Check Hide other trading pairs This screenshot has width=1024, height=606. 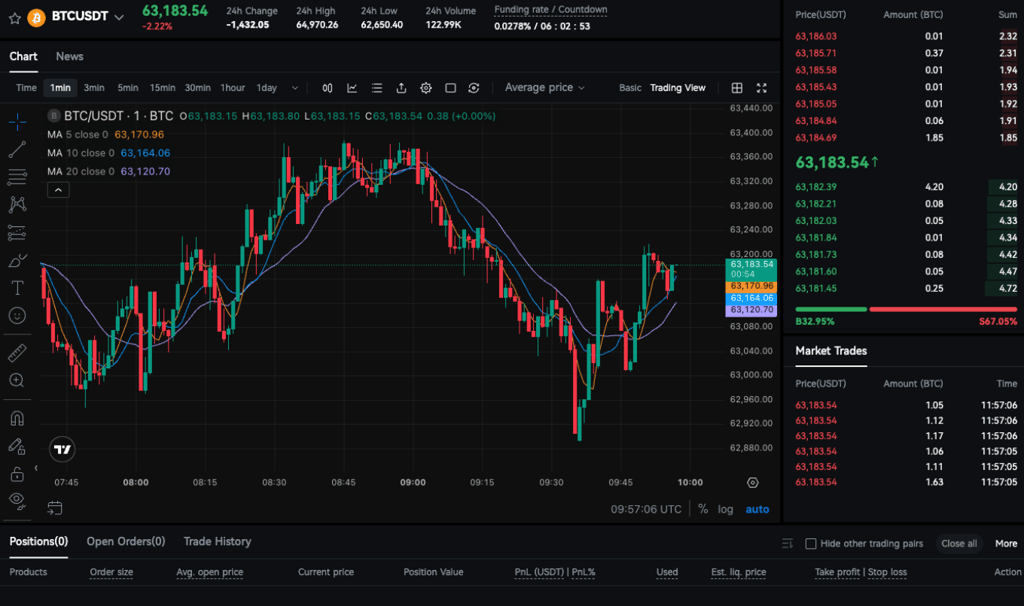(810, 543)
